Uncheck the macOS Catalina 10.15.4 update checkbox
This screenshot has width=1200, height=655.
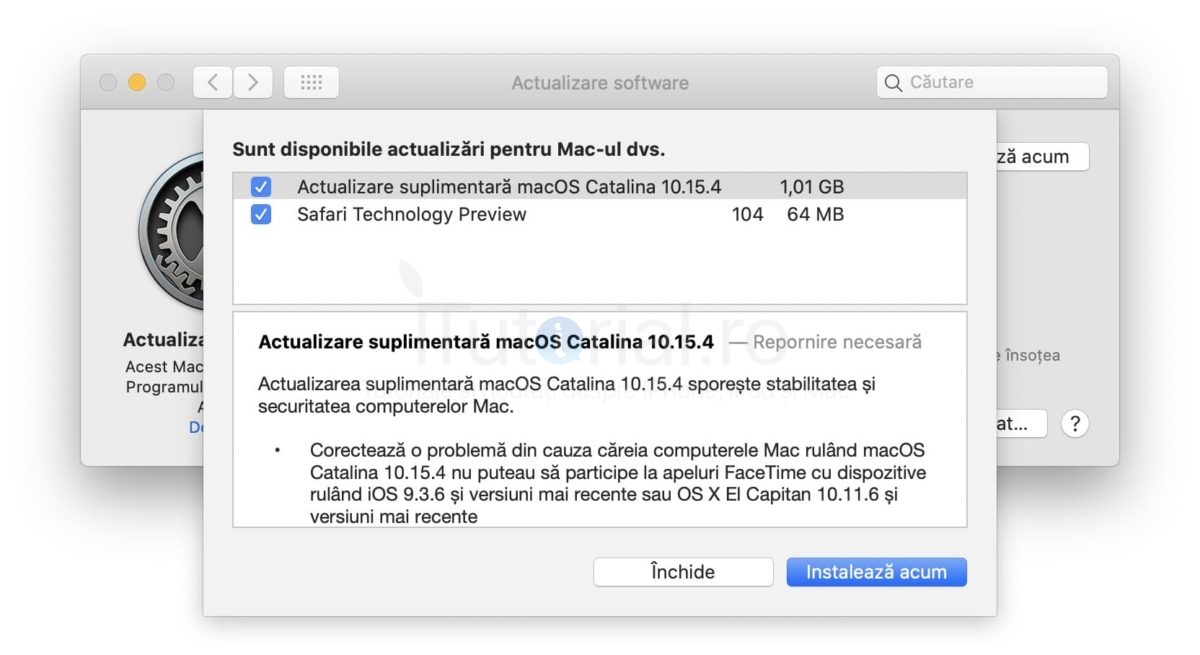(x=261, y=187)
